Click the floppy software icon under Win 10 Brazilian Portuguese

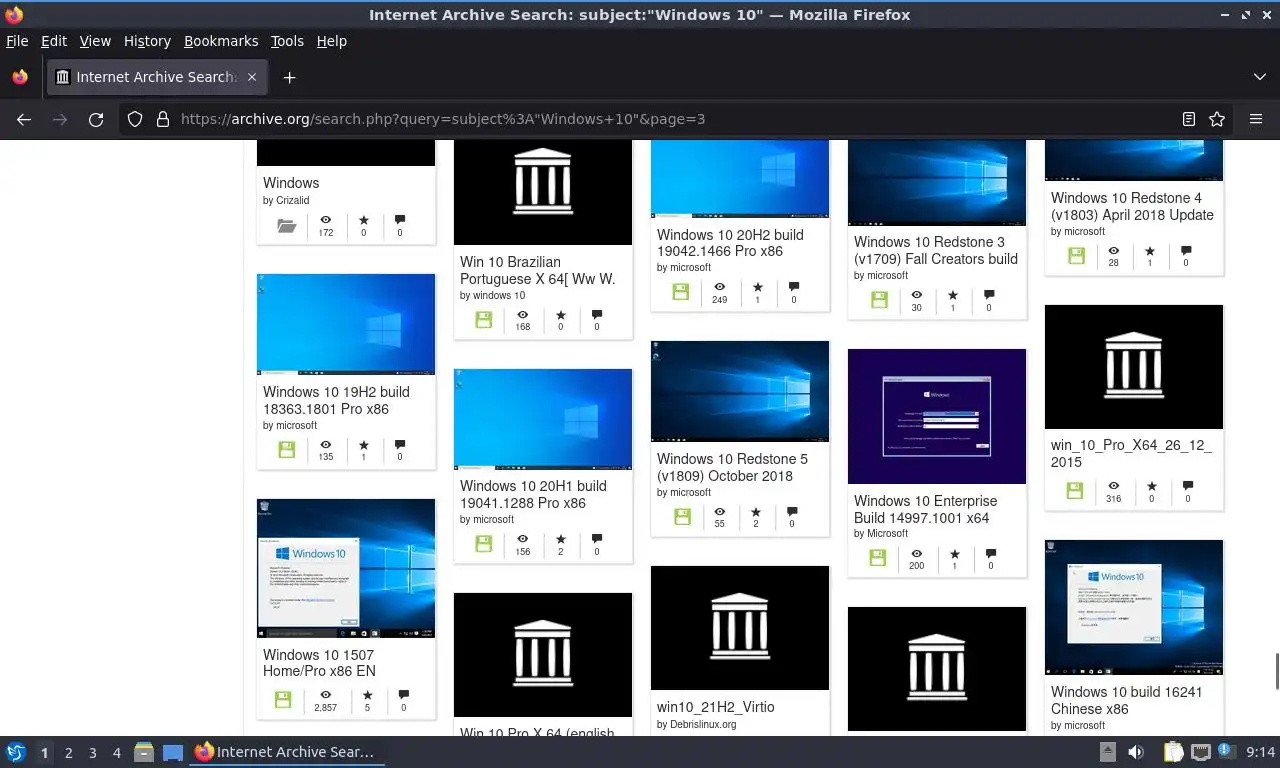point(484,320)
